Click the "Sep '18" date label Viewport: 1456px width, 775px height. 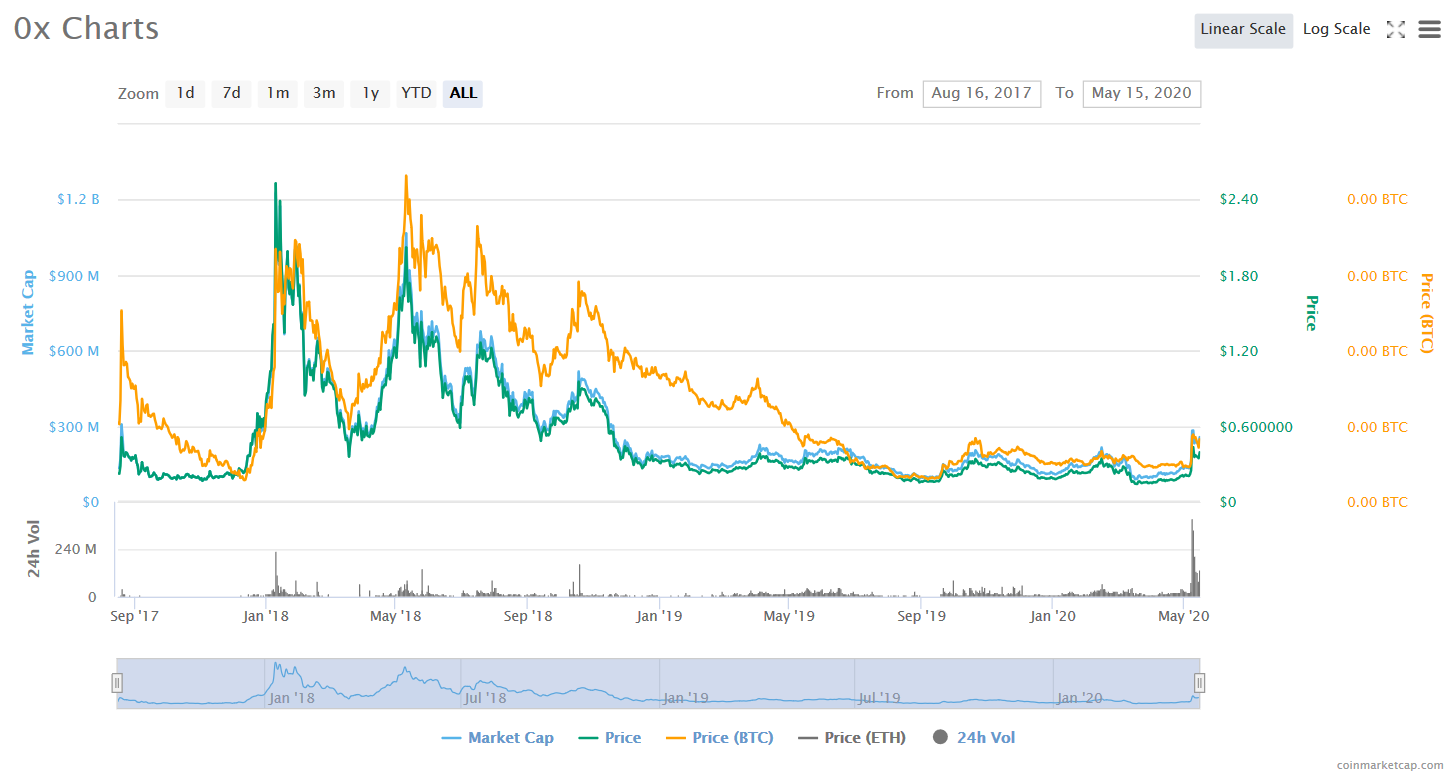click(x=528, y=616)
